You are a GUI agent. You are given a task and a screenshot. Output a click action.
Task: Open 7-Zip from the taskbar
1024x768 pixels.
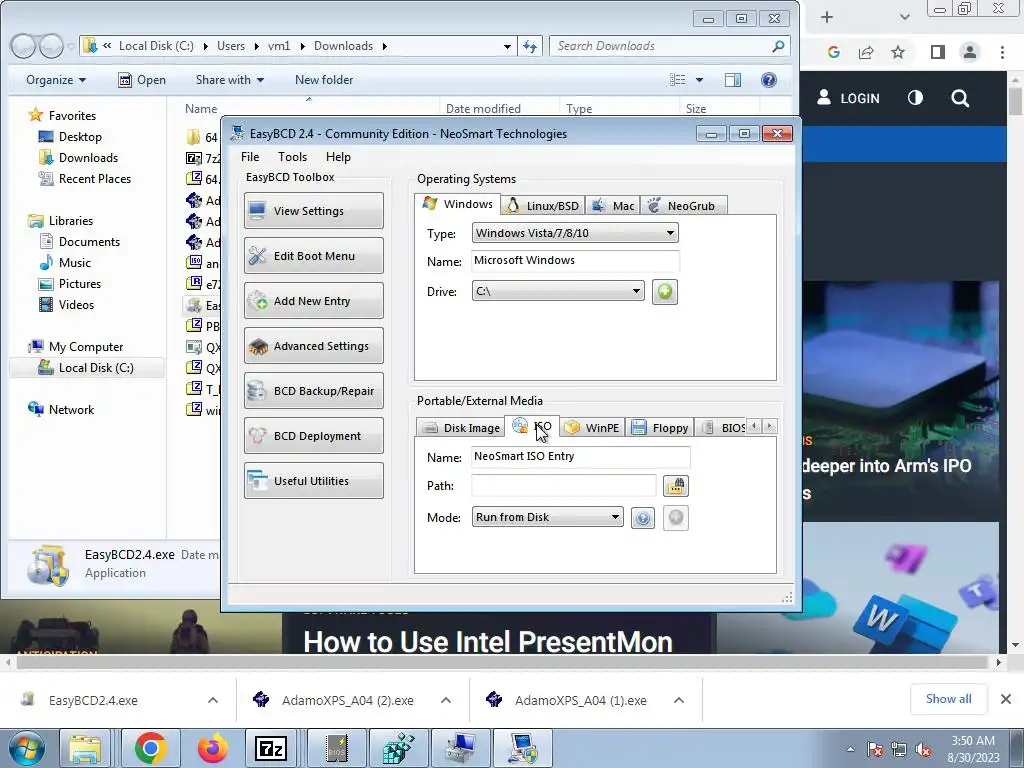[x=271, y=748]
